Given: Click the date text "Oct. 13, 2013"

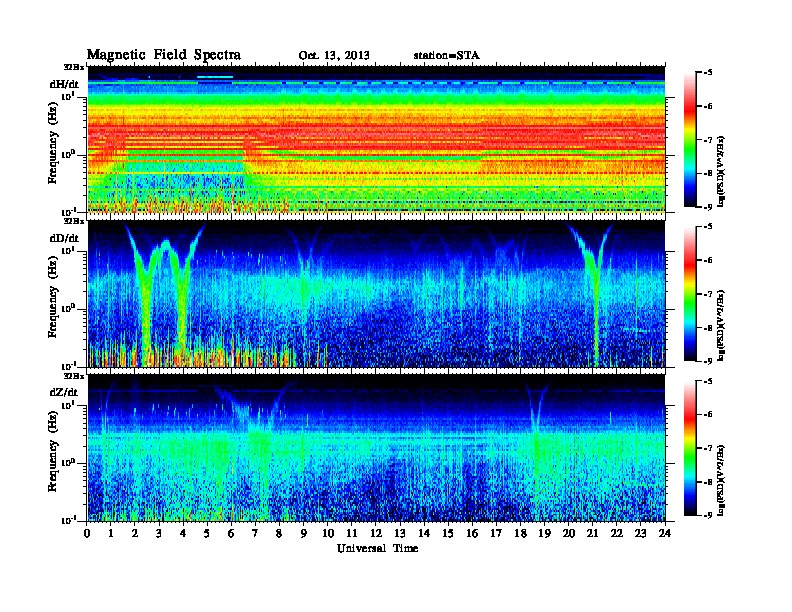Looking at the screenshot, I should 334,56.
